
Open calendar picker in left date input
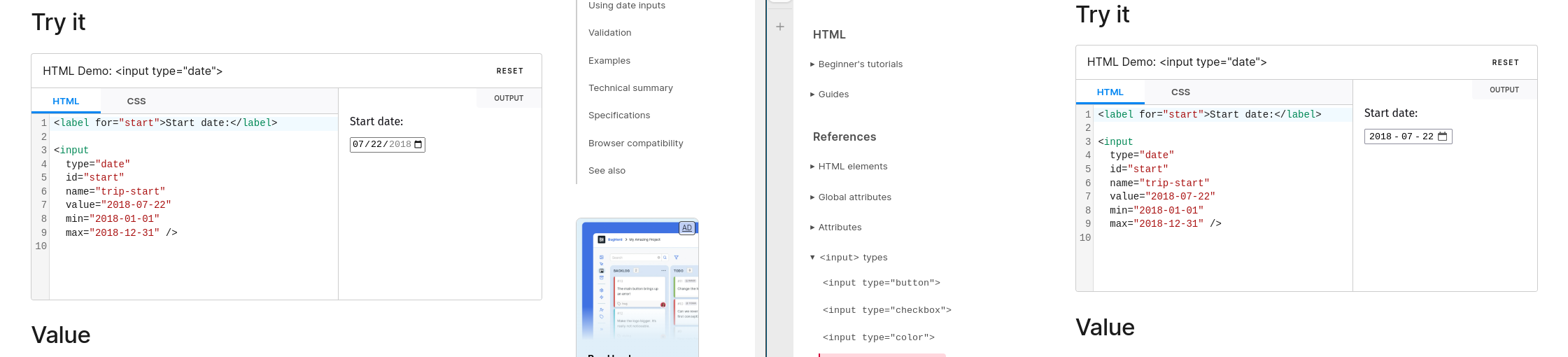tap(418, 145)
